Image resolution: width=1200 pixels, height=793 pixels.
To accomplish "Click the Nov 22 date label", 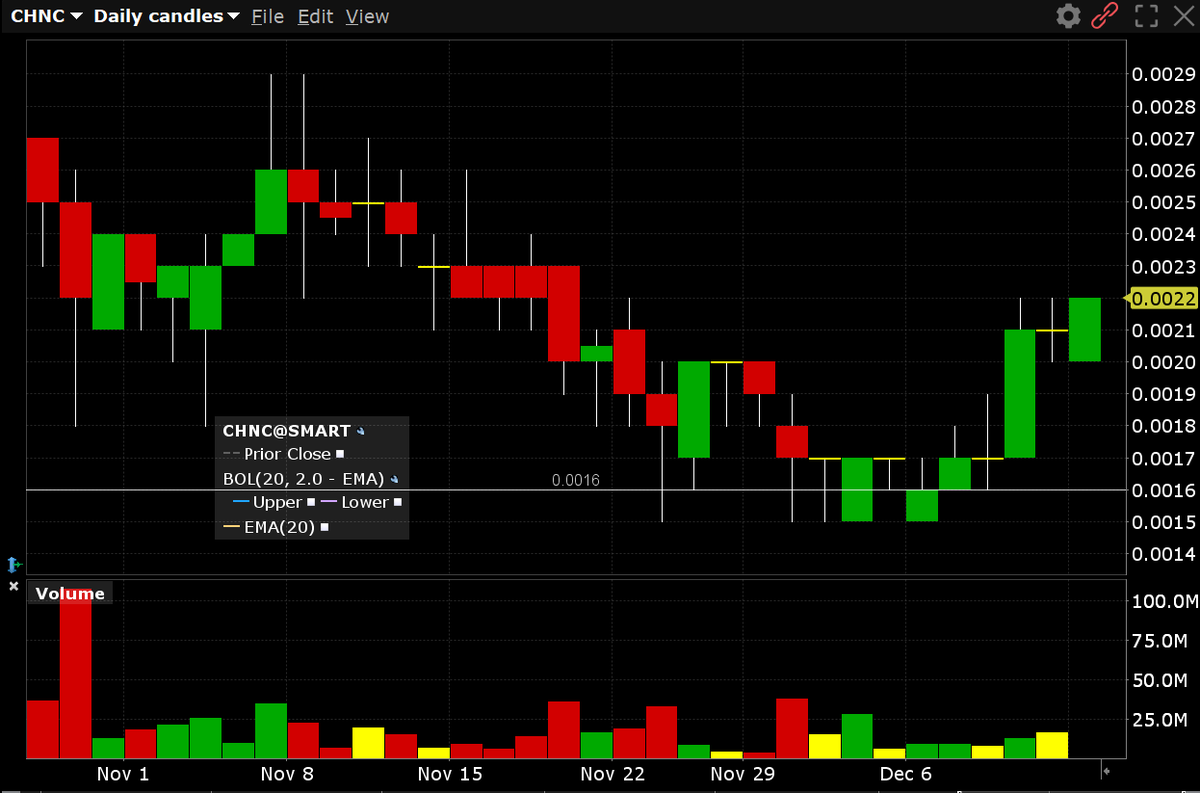I will 612,774.
